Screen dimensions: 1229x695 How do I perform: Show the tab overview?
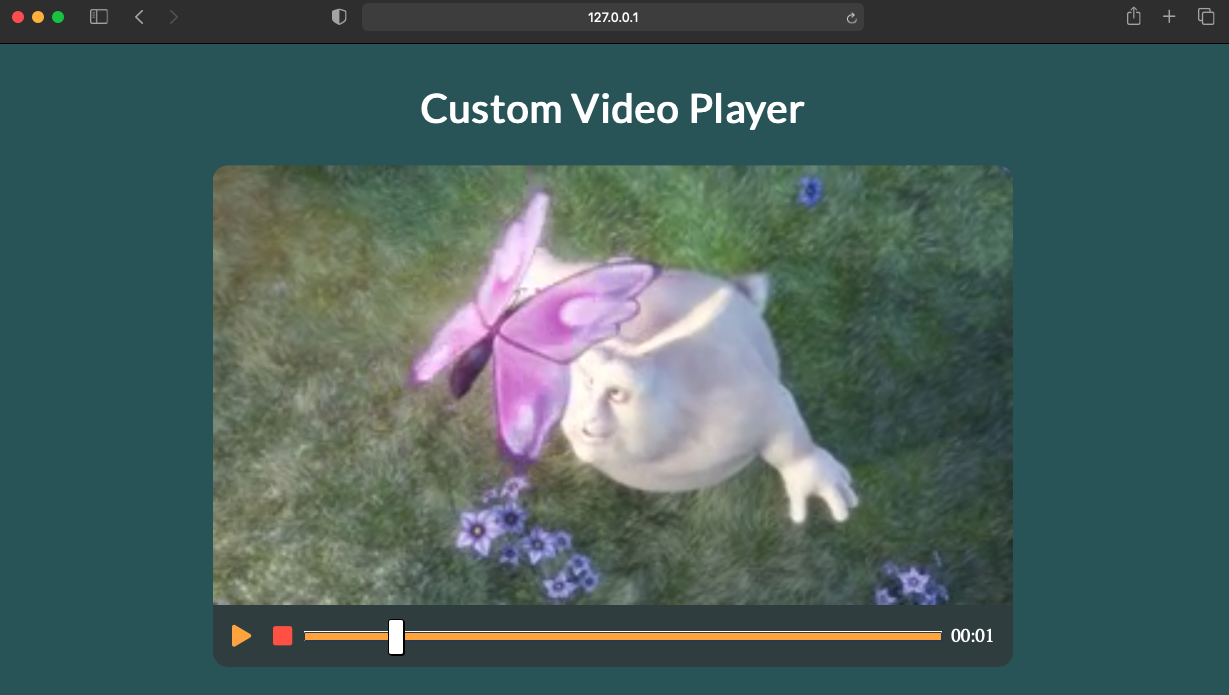(1206, 17)
